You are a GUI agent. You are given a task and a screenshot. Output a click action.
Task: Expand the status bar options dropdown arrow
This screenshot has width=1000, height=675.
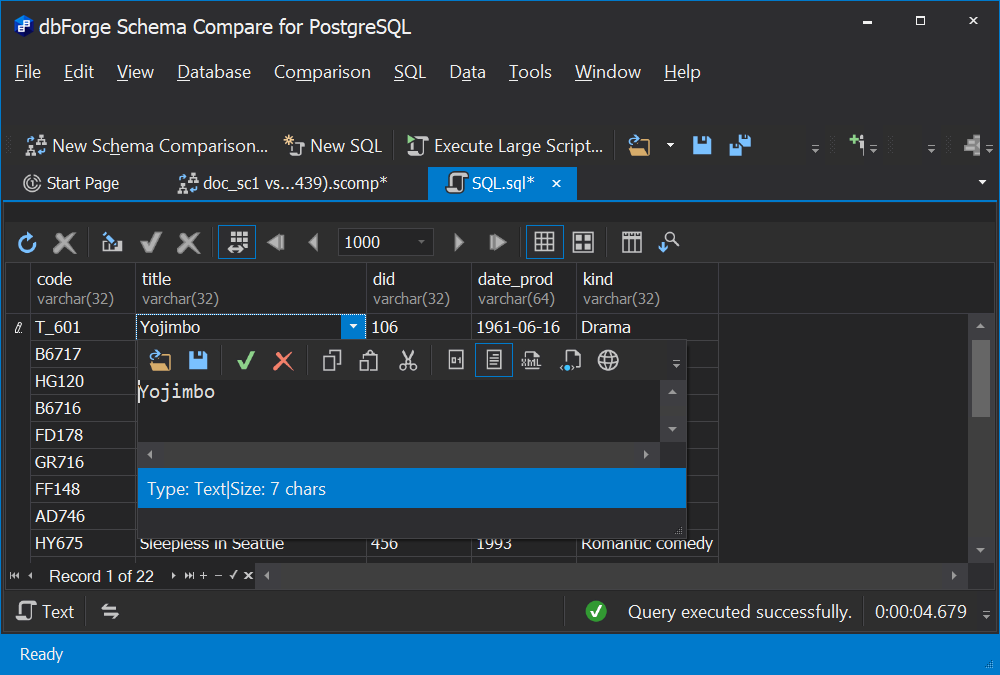[x=987, y=615]
